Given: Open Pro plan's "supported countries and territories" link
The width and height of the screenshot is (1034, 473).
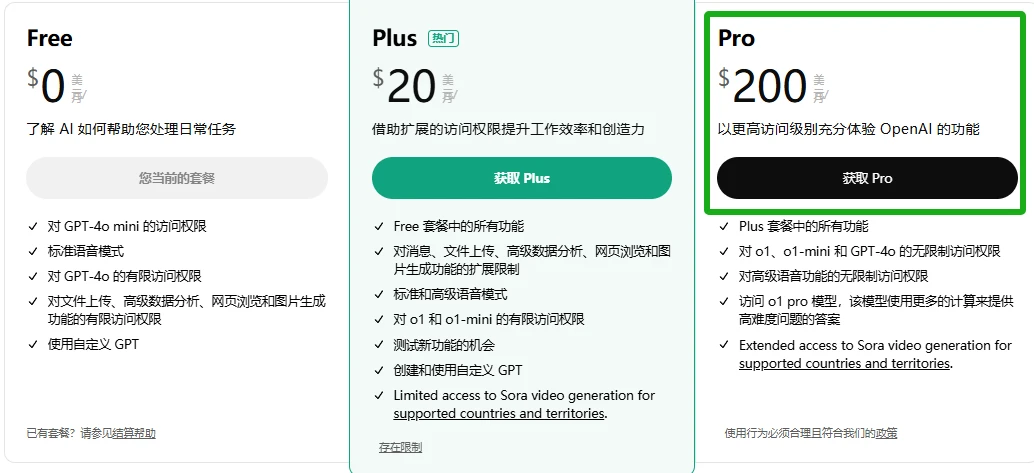Looking at the screenshot, I should tap(844, 363).
